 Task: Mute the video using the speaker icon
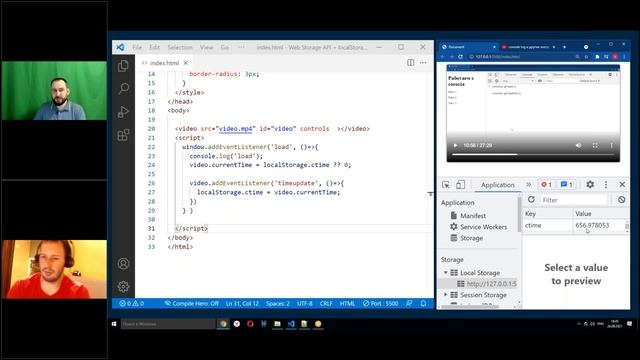coord(578,145)
